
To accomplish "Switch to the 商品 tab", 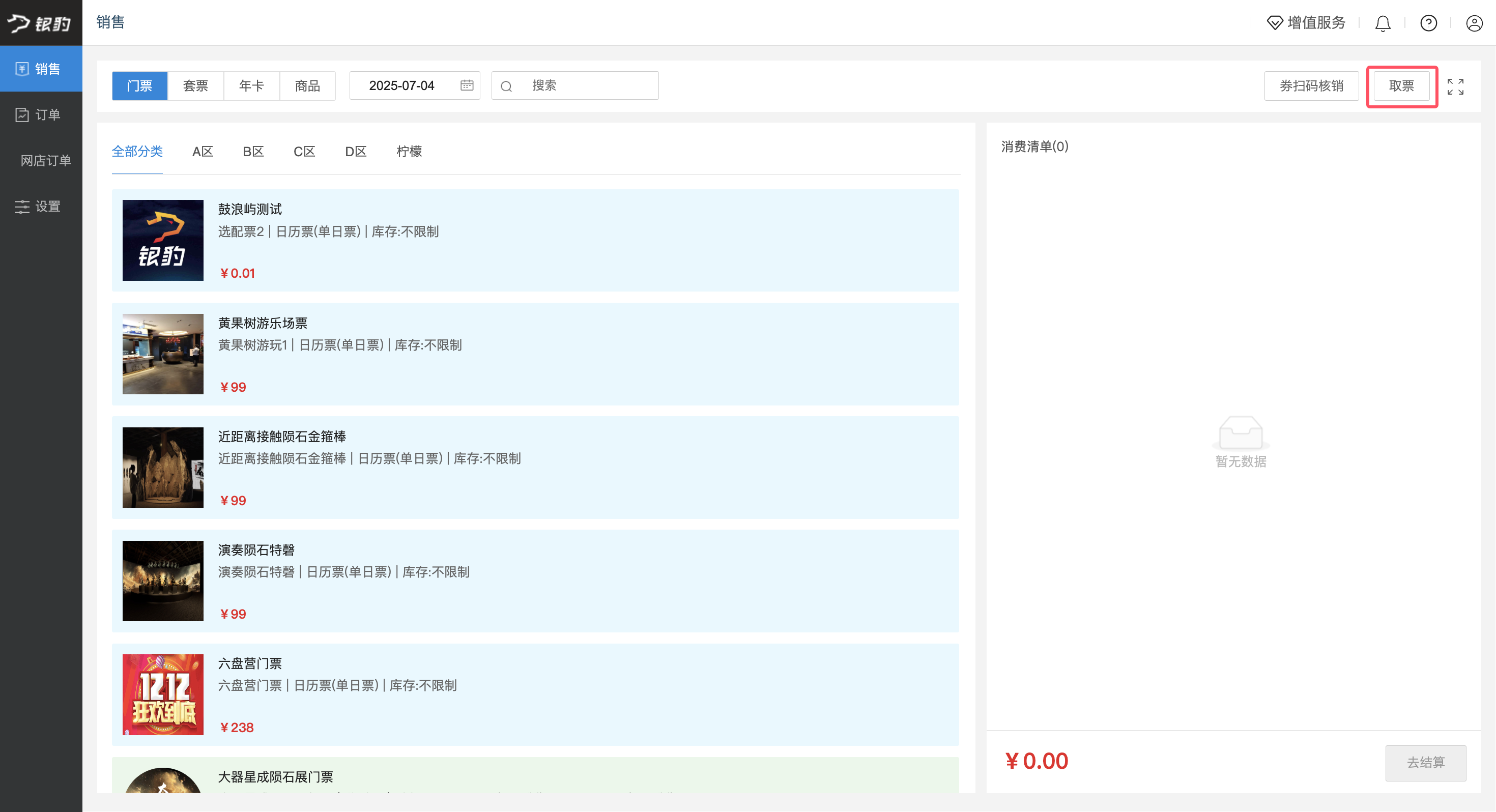I will [x=308, y=85].
